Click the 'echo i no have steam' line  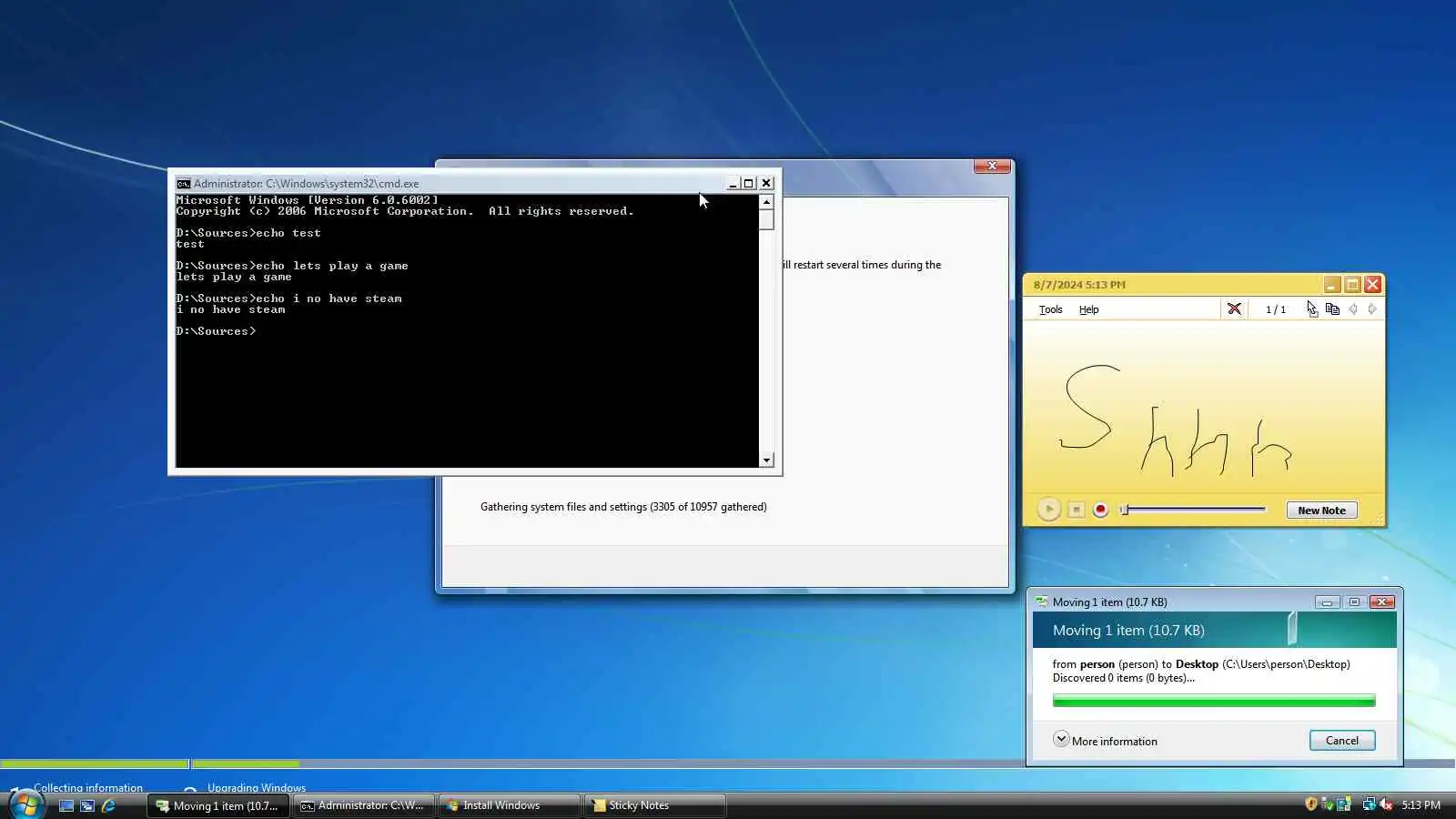click(x=288, y=298)
